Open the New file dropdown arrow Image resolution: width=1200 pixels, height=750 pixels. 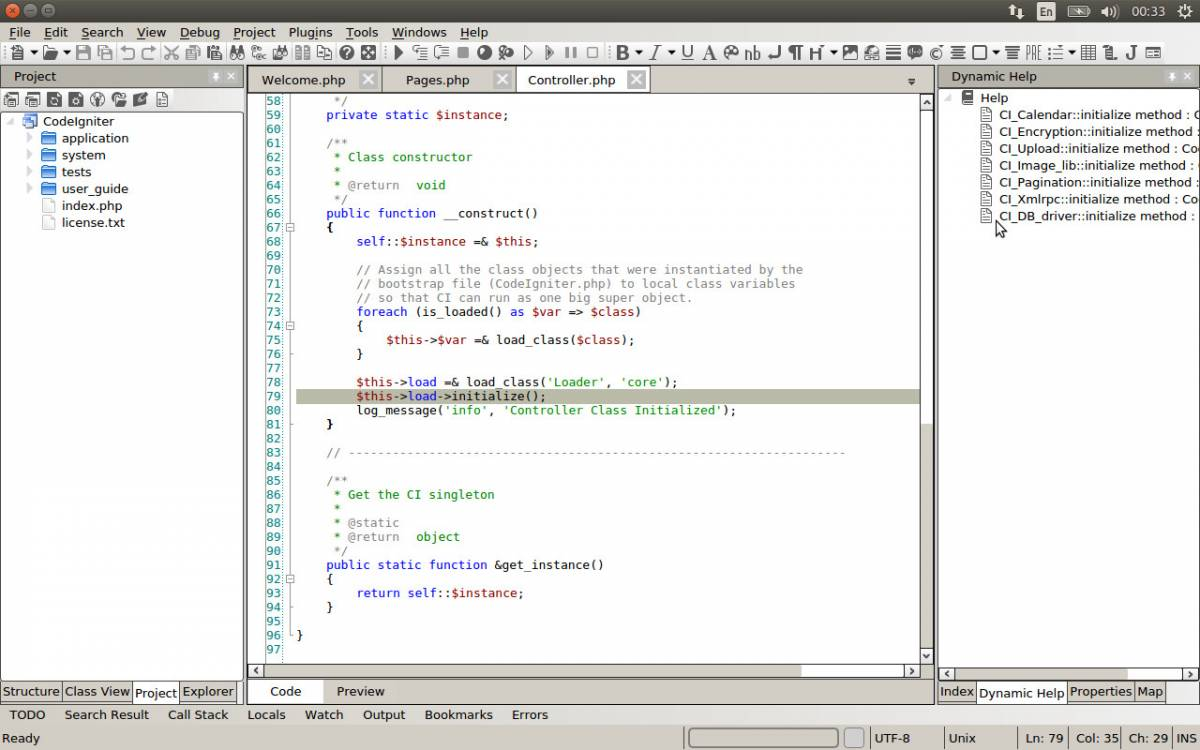[x=34, y=53]
